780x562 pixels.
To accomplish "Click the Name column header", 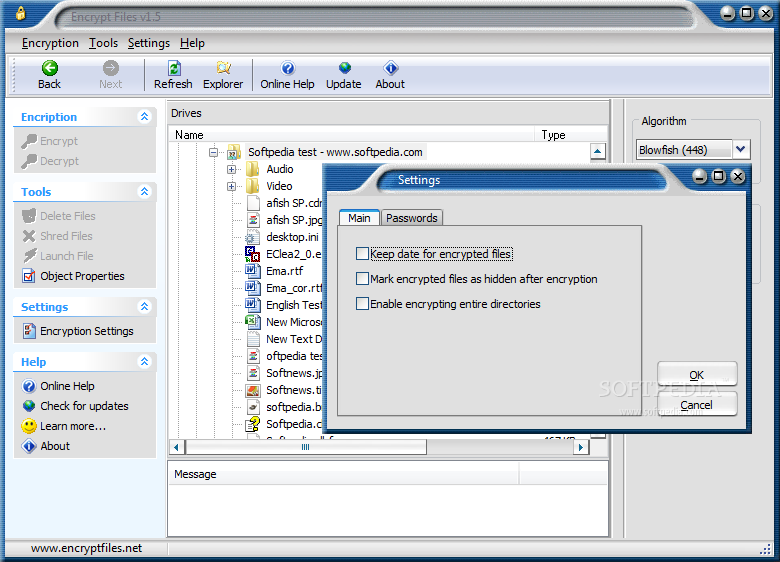I will (x=352, y=135).
